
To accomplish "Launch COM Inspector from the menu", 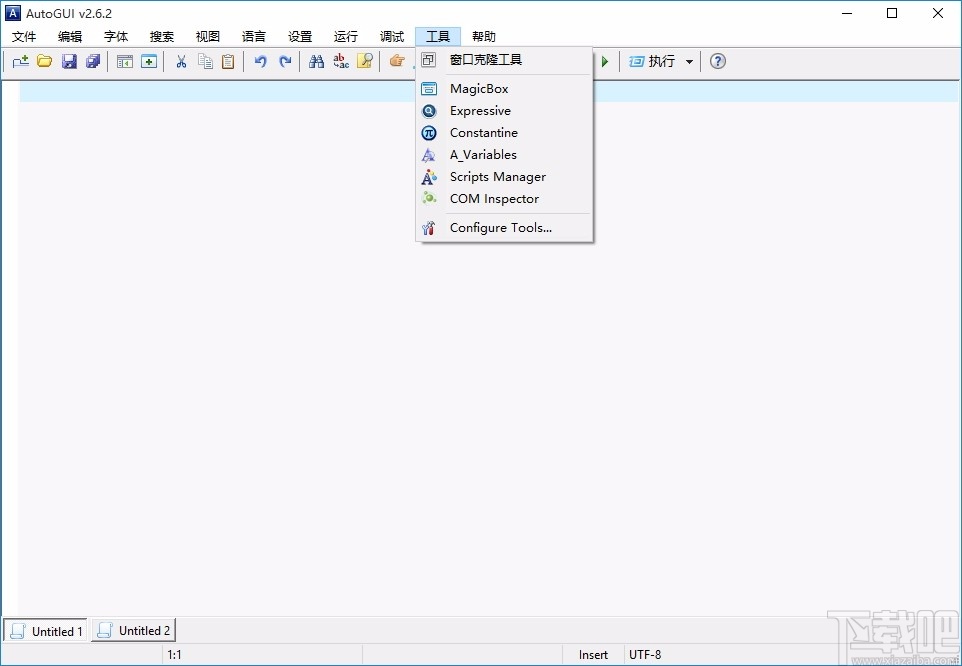I will point(494,199).
